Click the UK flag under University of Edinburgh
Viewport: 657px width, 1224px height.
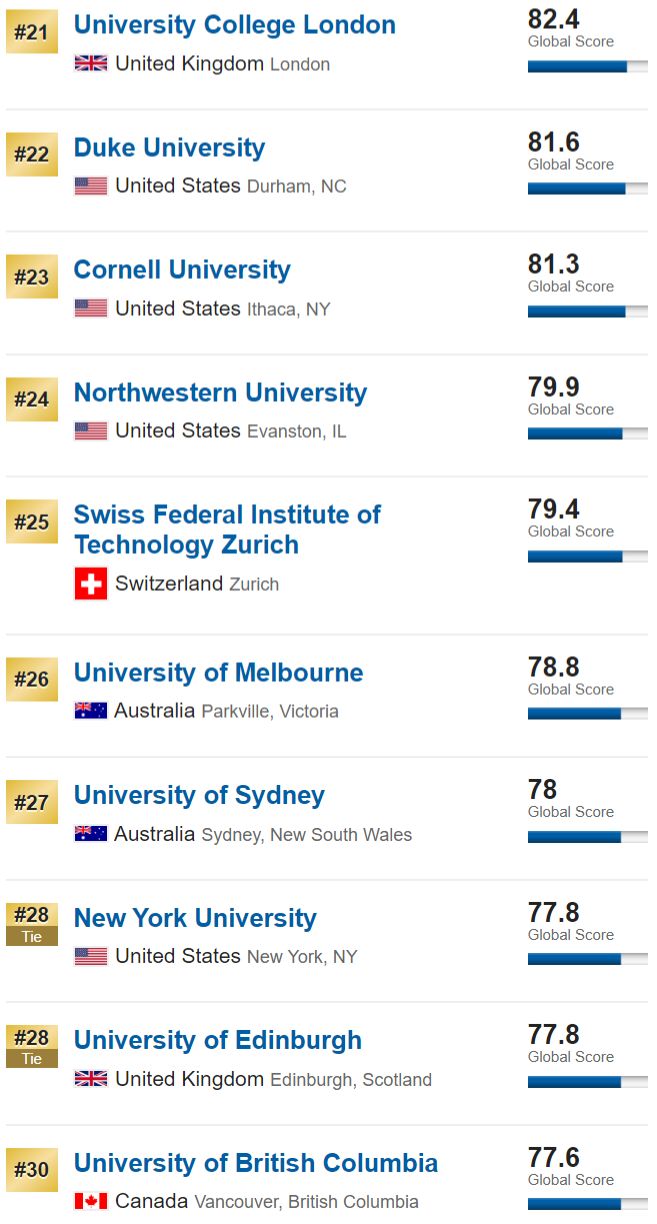pyautogui.click(x=91, y=1079)
